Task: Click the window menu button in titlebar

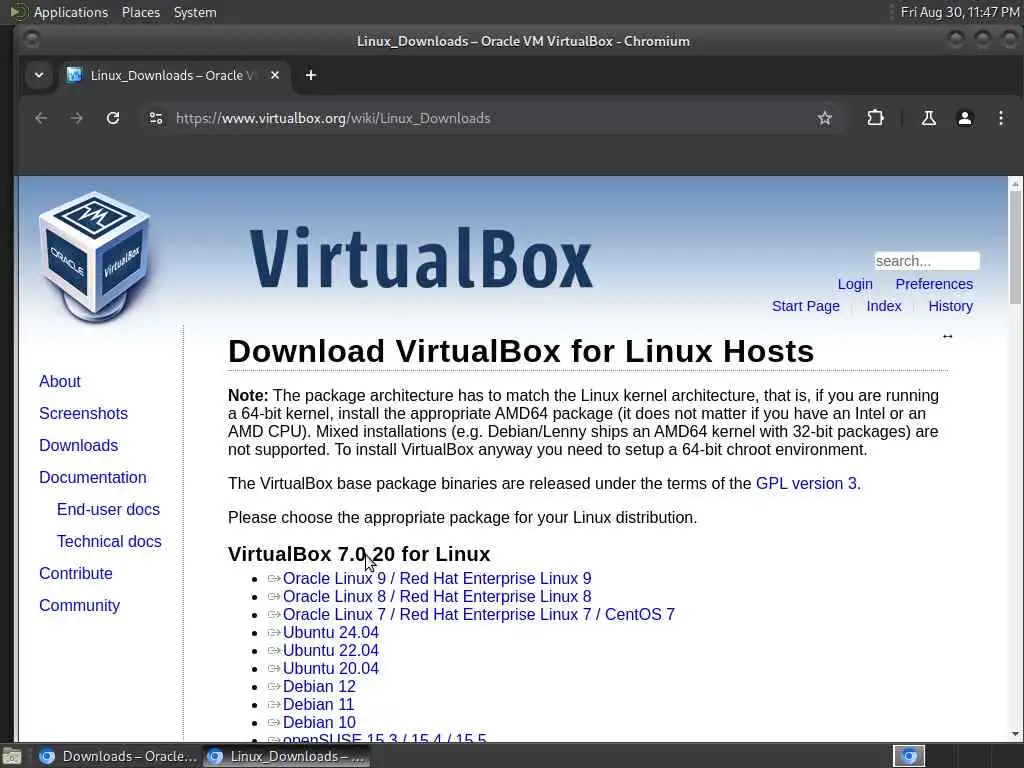Action: 31,40
